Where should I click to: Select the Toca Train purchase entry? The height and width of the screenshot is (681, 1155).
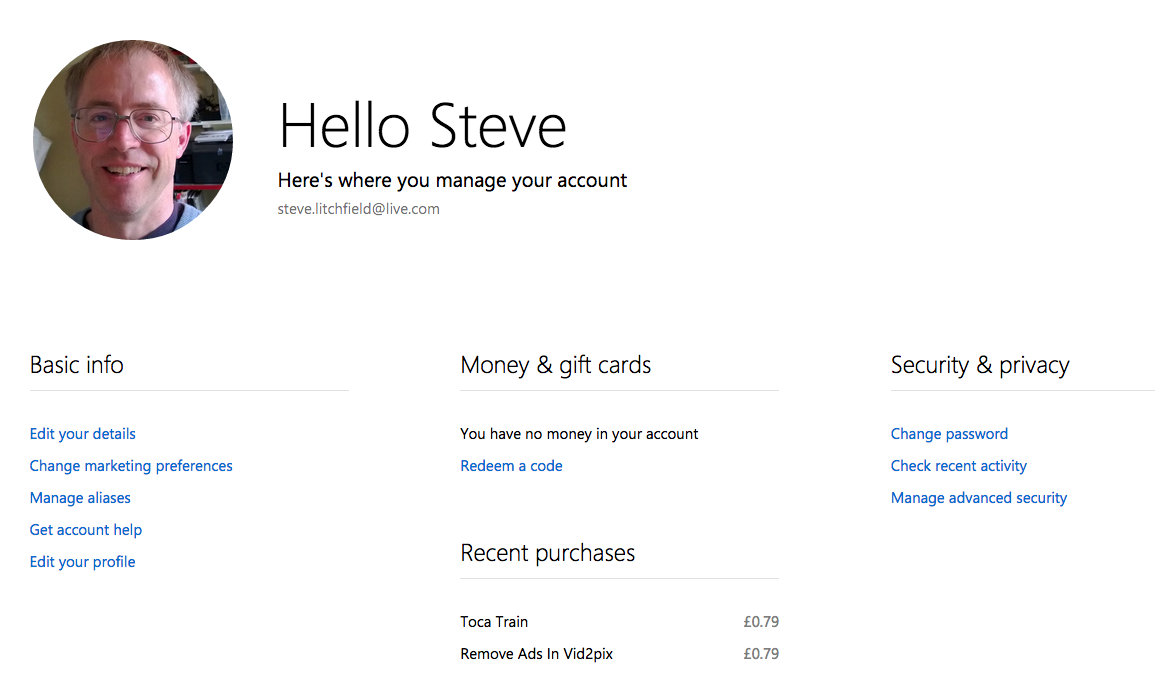[x=494, y=622]
